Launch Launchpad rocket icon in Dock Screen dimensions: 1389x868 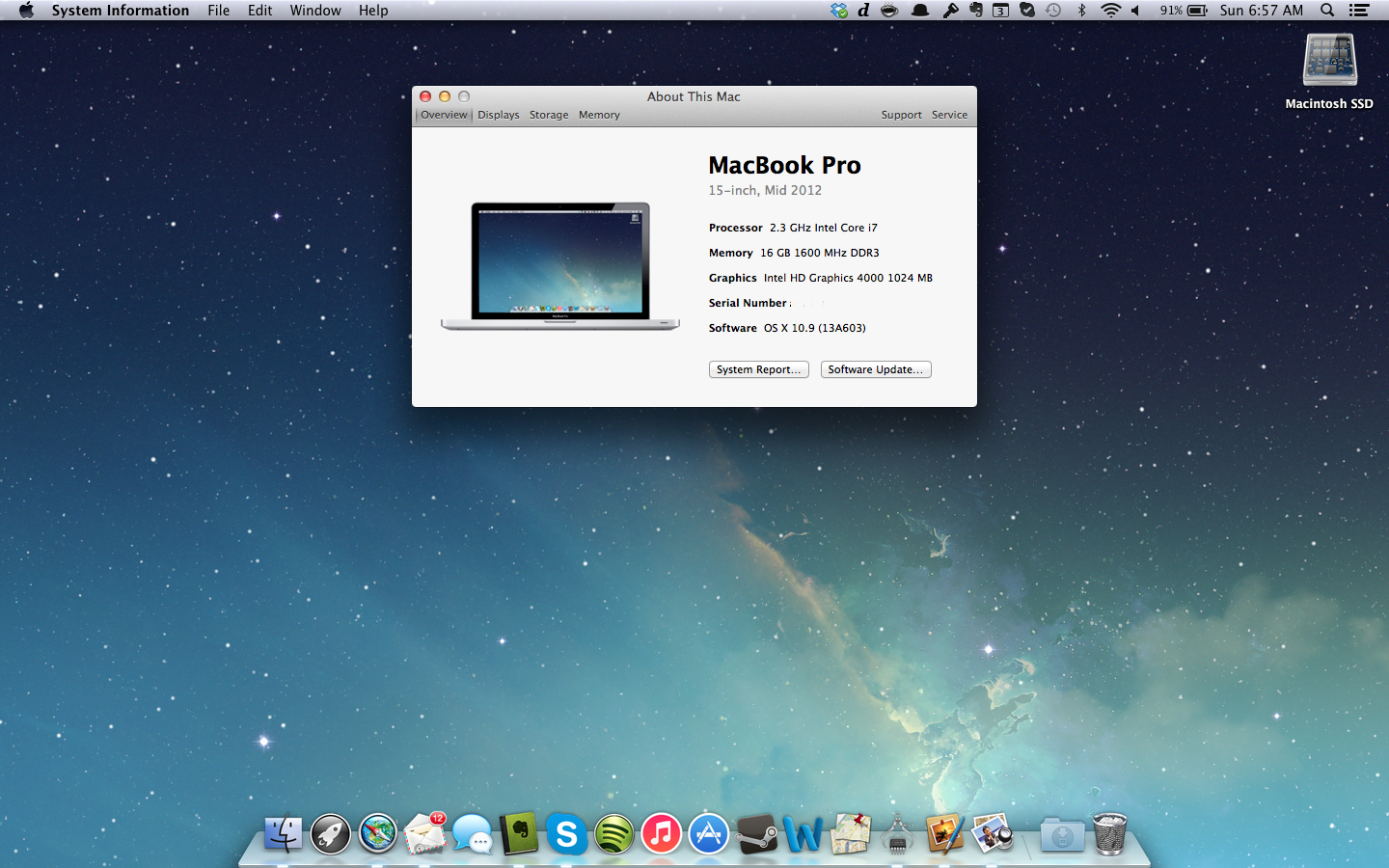pos(331,834)
